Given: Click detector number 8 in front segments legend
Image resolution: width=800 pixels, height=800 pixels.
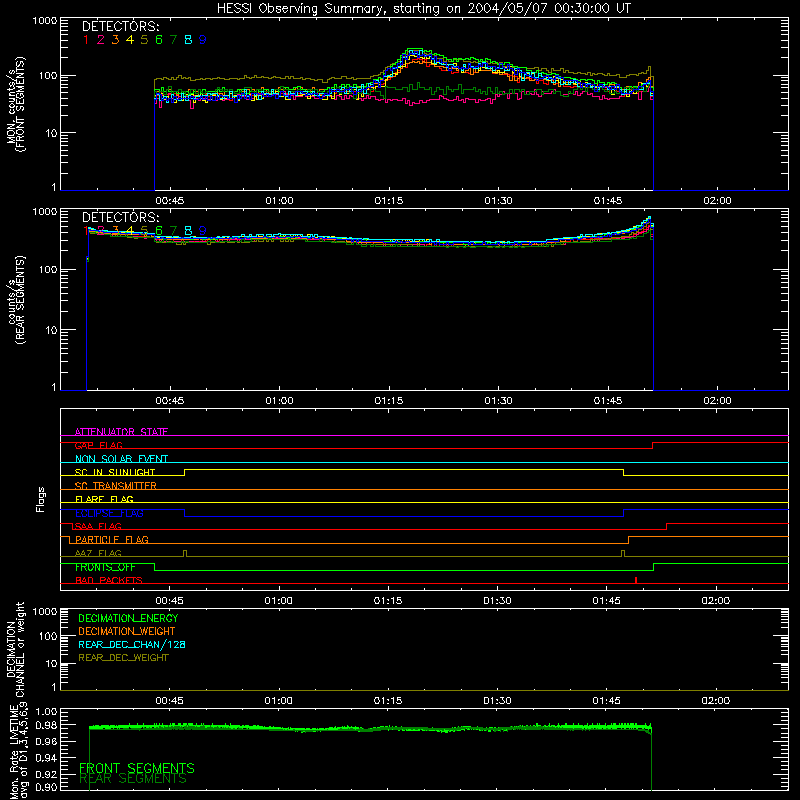Looking at the screenshot, I should coord(188,40).
